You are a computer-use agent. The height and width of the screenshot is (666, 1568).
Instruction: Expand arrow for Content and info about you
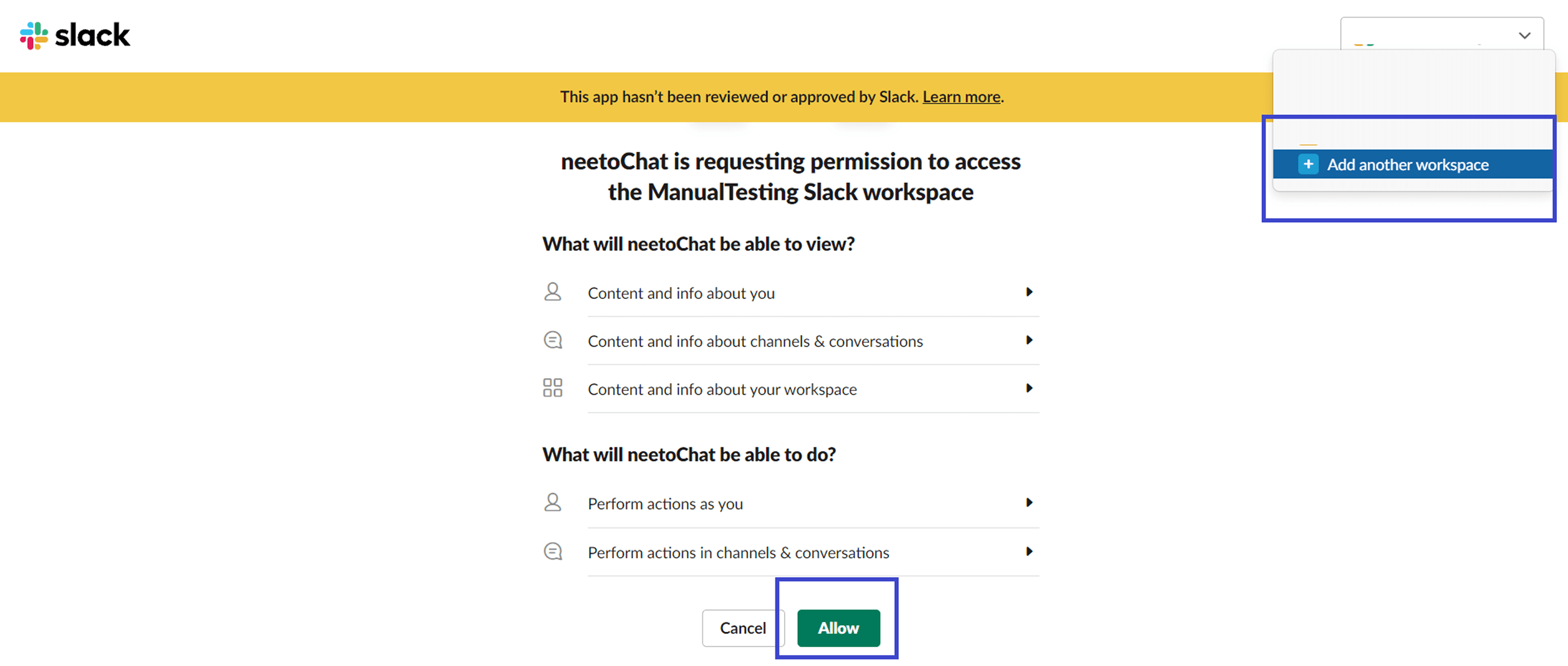1029,292
